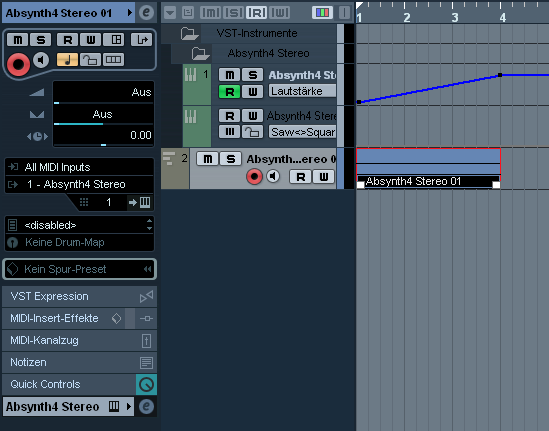
Task: Toggle global Mute button in track list header
Action: click(x=210, y=13)
